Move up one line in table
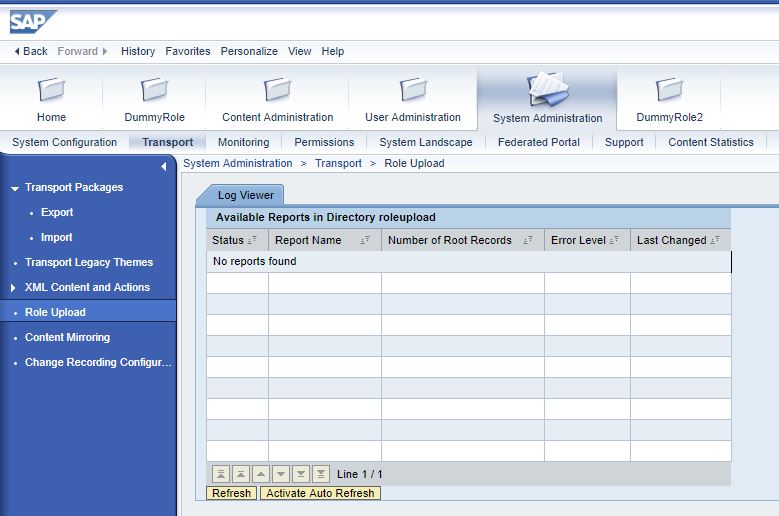This screenshot has height=516, width=779. click(261, 474)
